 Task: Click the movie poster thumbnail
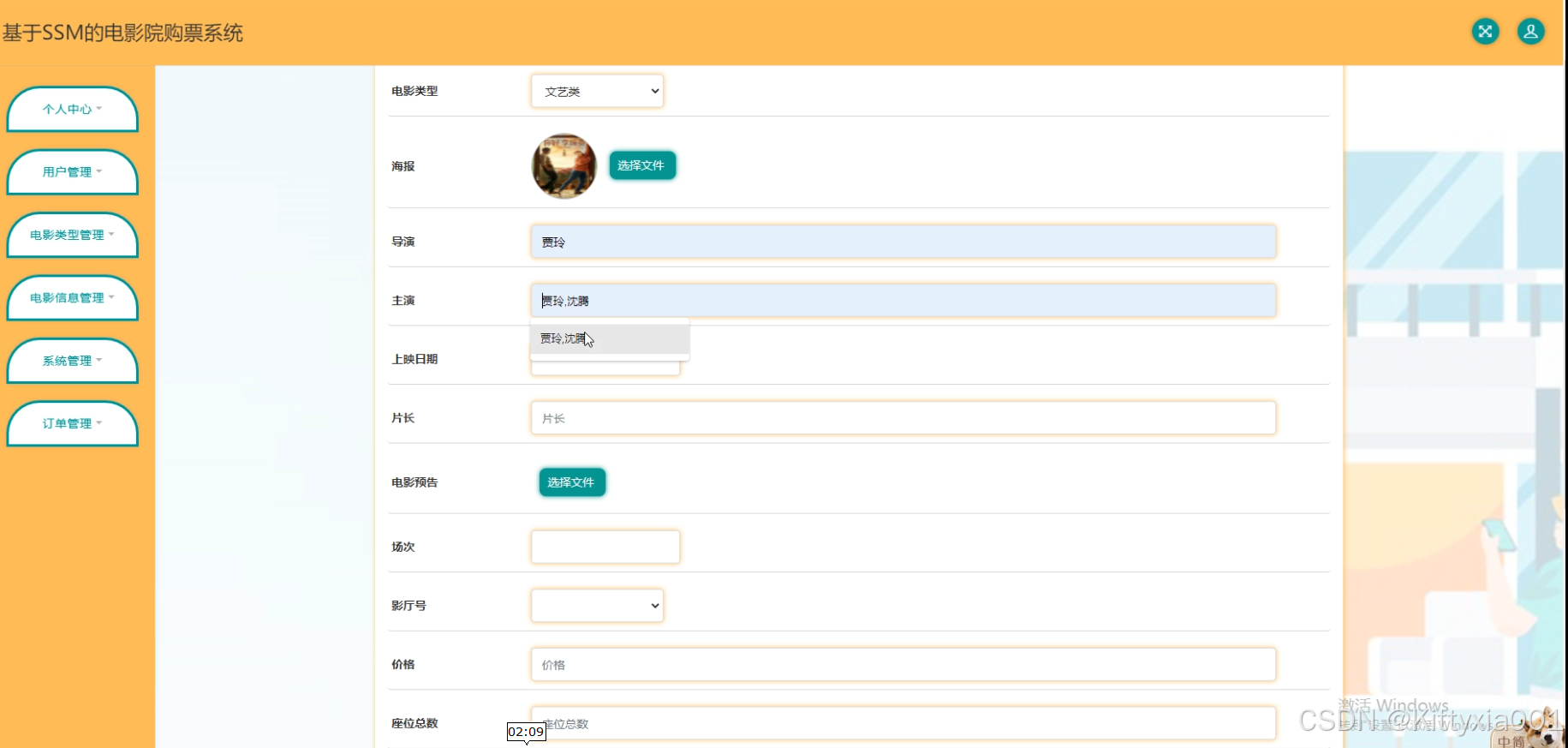pos(563,166)
